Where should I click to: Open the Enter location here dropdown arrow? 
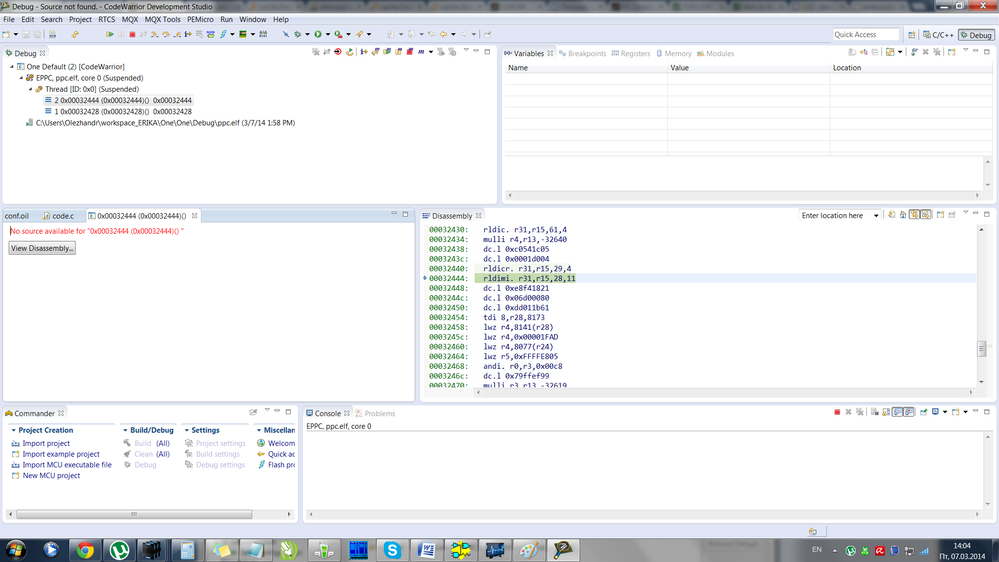tap(876, 215)
